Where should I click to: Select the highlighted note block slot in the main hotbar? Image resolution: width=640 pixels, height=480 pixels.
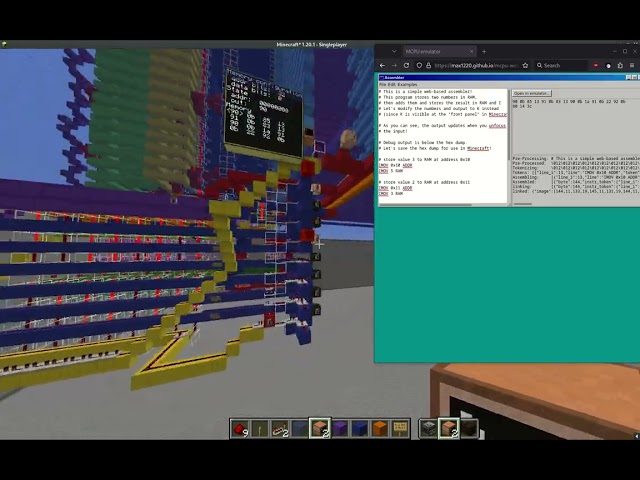click(320, 429)
